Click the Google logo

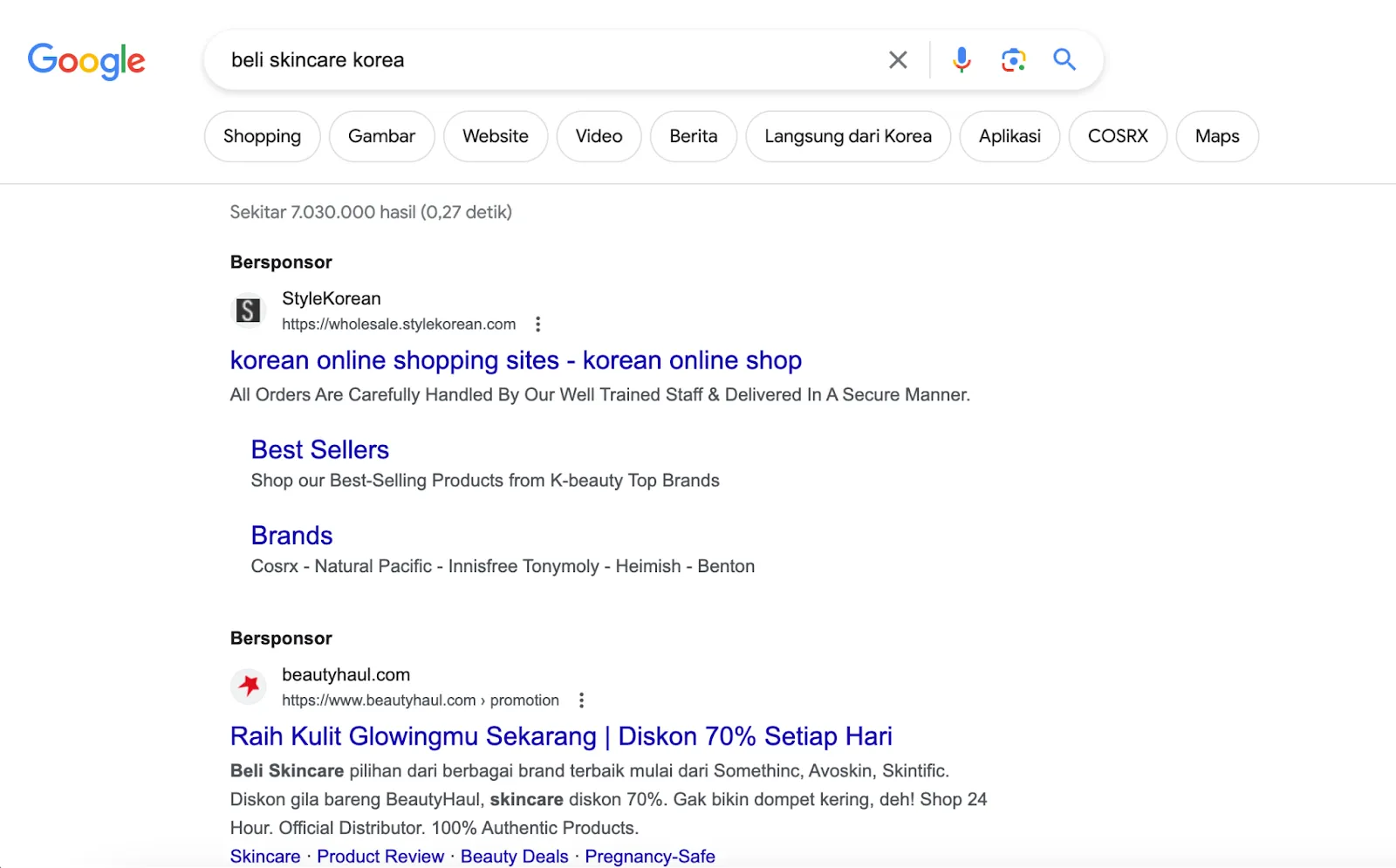click(x=86, y=61)
